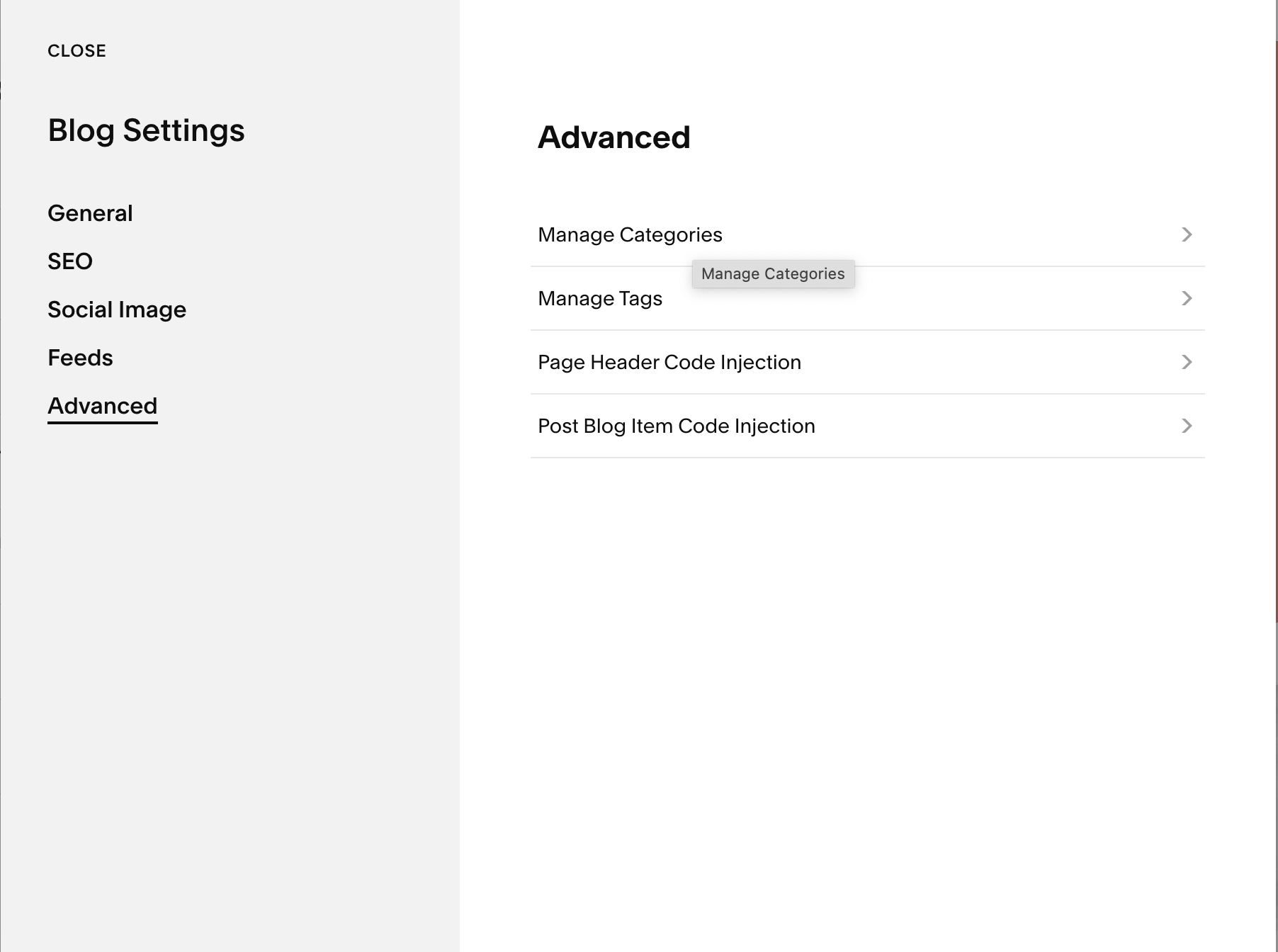
Task: Open the Manage Tags row
Action: (x=867, y=298)
